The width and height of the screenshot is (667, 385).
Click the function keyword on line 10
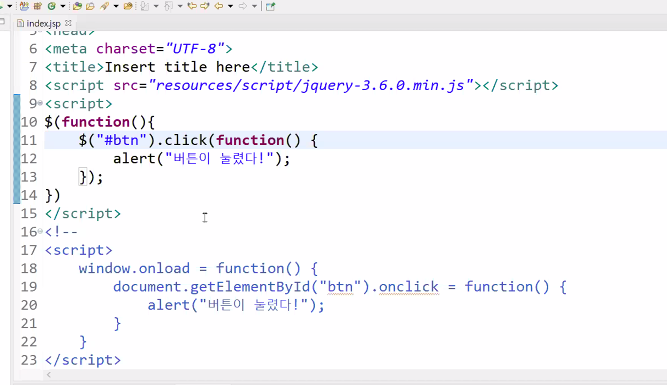pos(96,122)
